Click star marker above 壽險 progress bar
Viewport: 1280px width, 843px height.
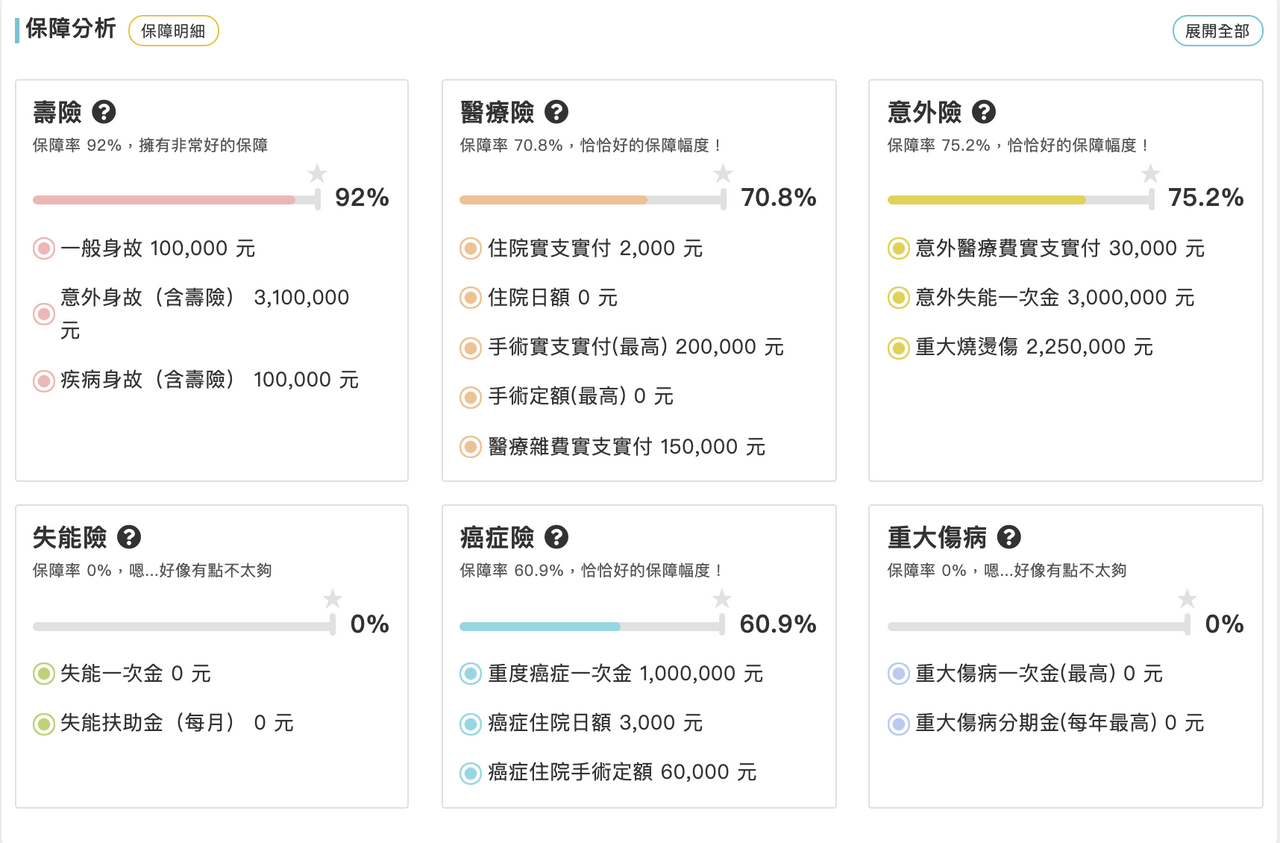(x=317, y=174)
